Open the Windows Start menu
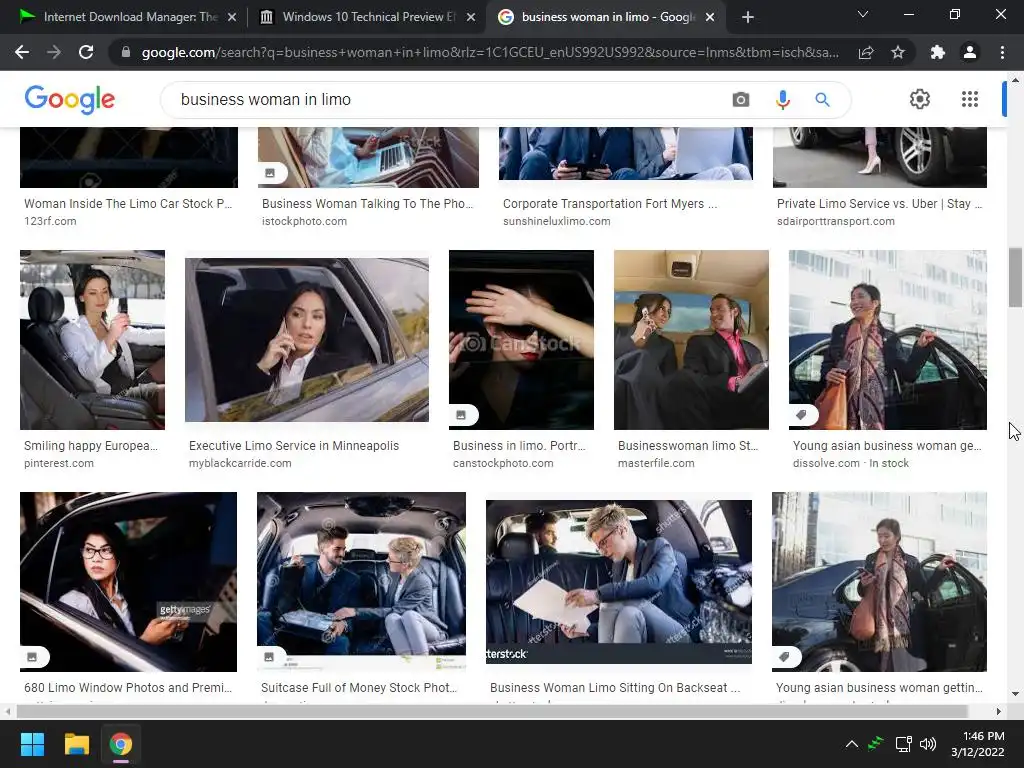Screen dimensions: 1024x768 [x=32, y=744]
